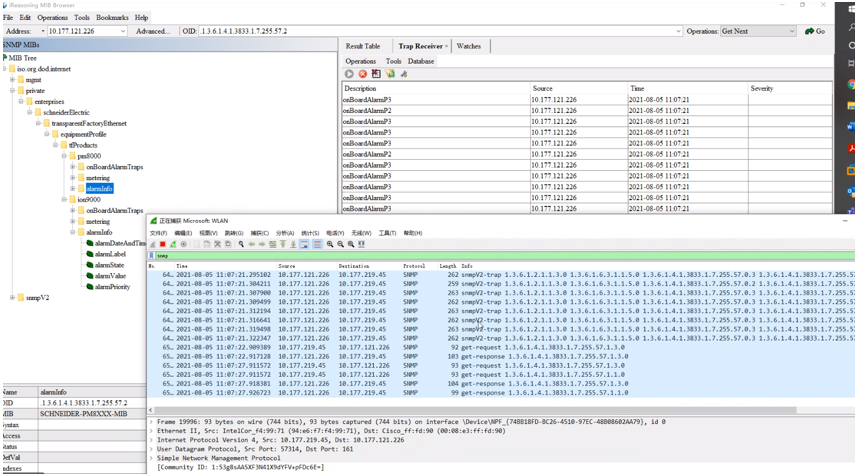861x474 pixels.
Task: Open Wireshark 统计(S) menu
Action: (310, 233)
